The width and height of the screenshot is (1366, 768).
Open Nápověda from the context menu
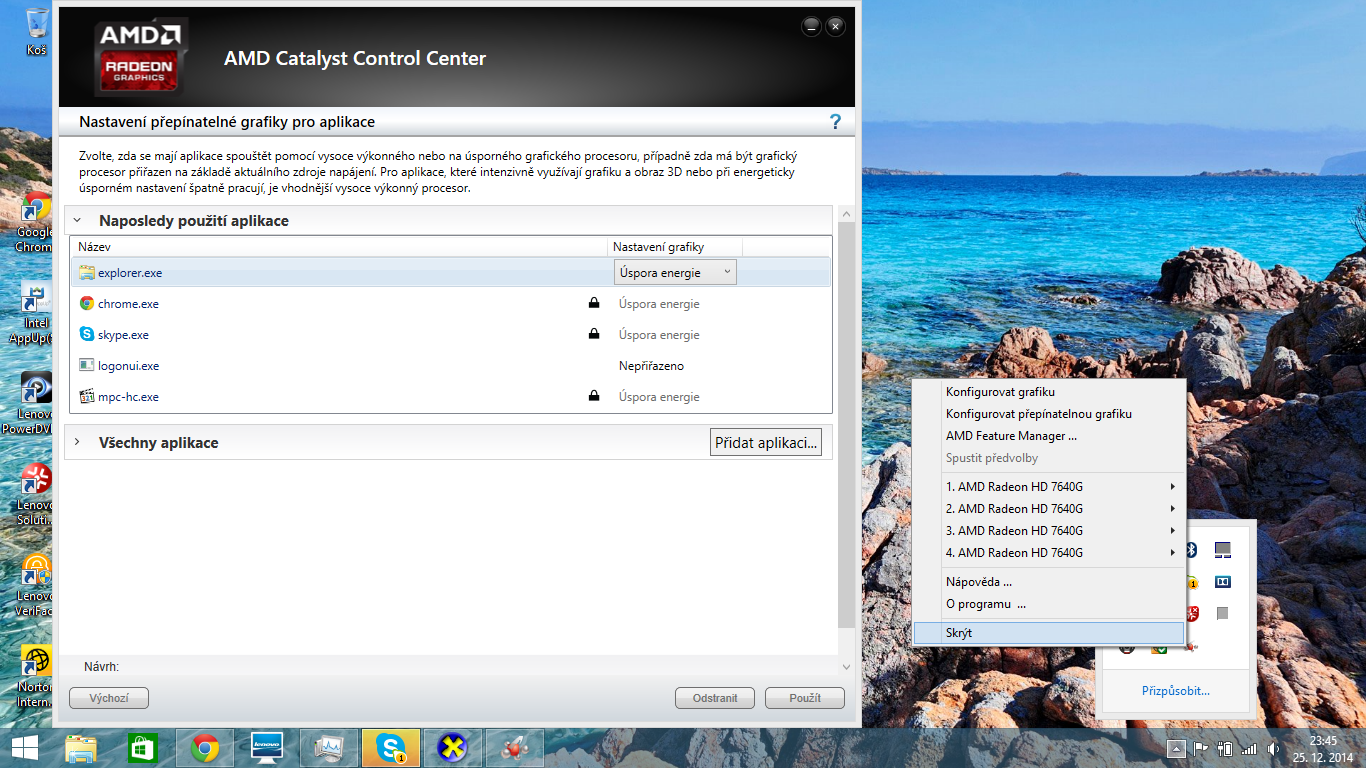click(979, 582)
